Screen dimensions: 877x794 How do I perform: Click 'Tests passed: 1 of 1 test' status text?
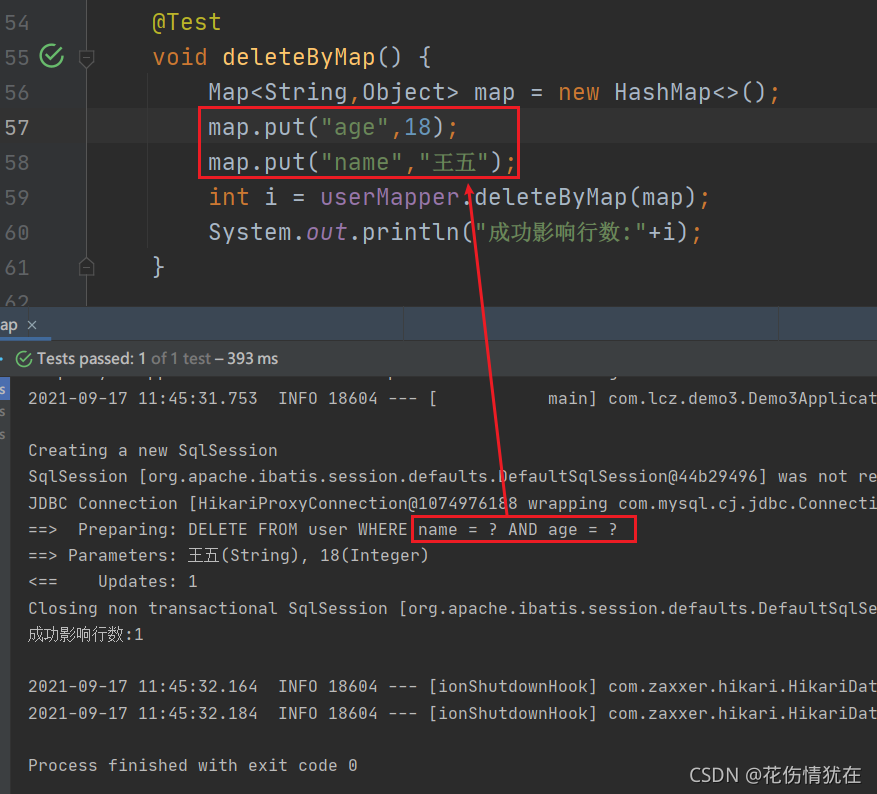[124, 358]
